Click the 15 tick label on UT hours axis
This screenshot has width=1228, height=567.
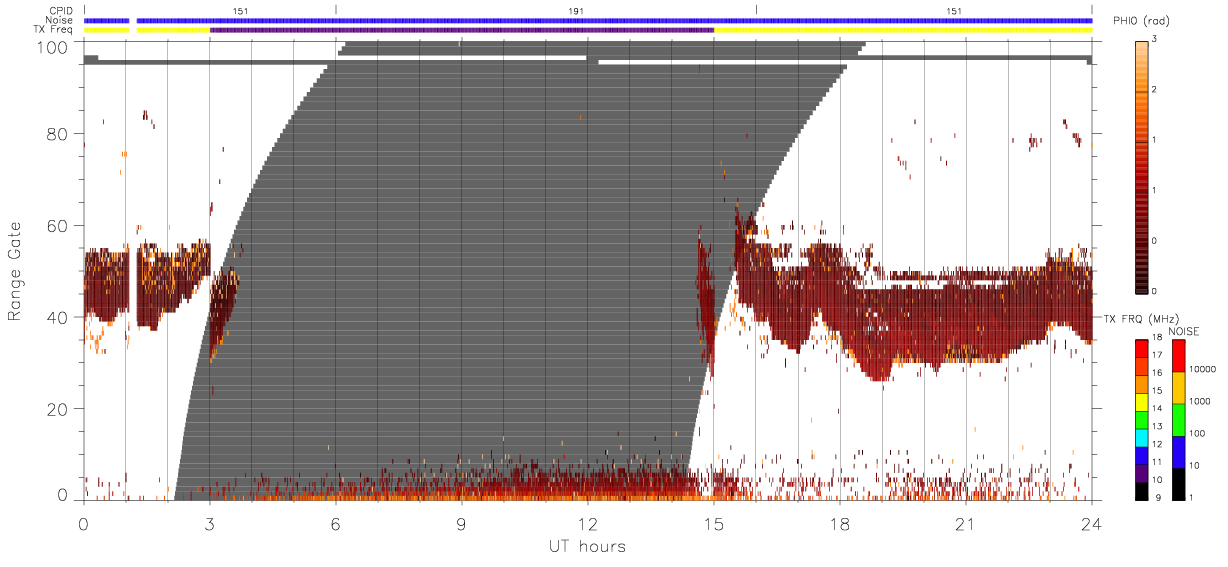pyautogui.click(x=713, y=523)
